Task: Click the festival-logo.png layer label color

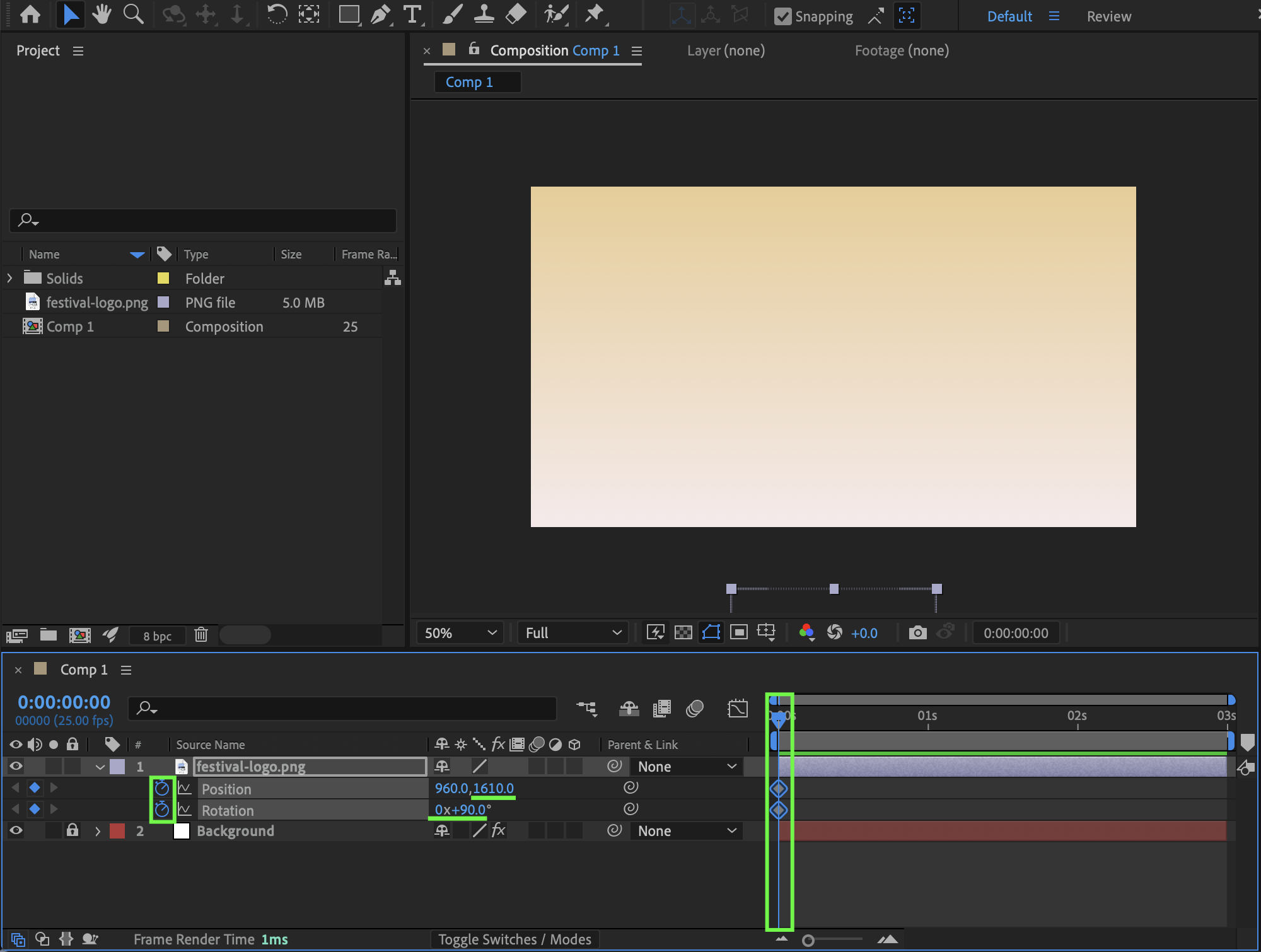Action: point(117,767)
